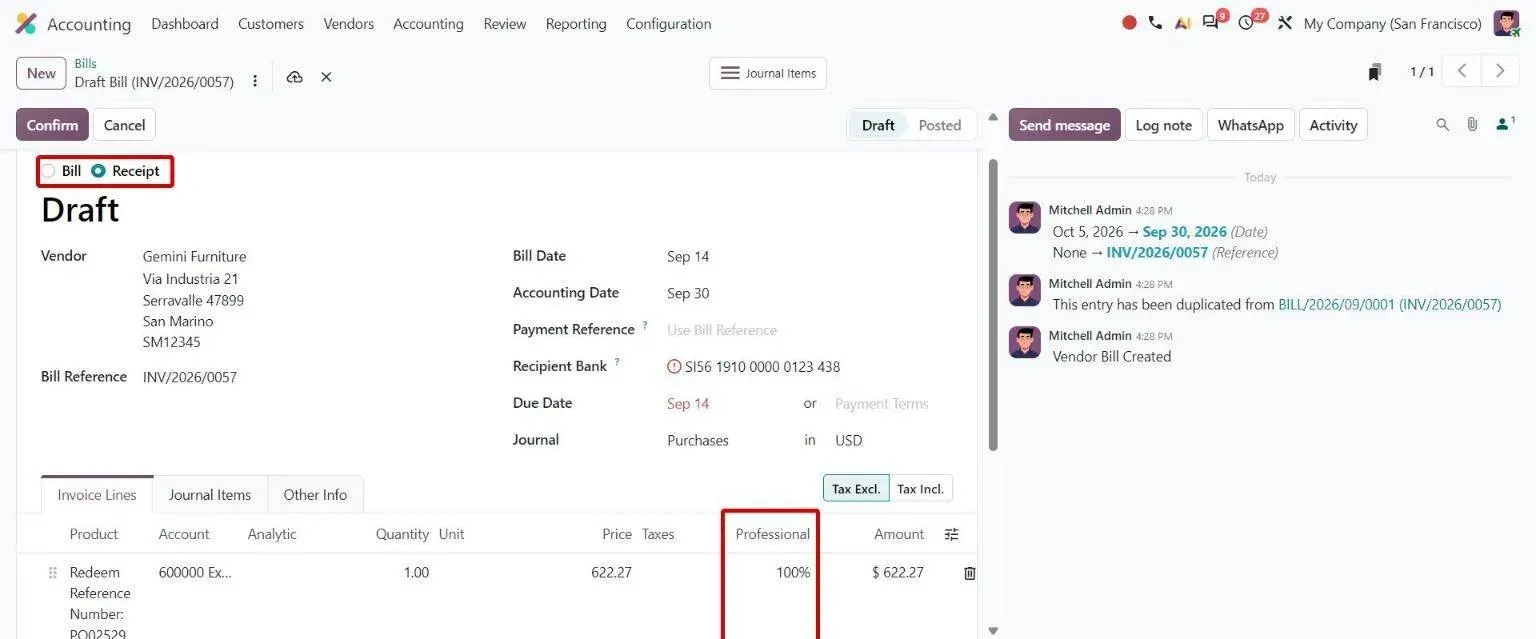Open the chatter search magnifier icon
Screen dimensions: 1536x639
pyautogui.click(x=1442, y=125)
